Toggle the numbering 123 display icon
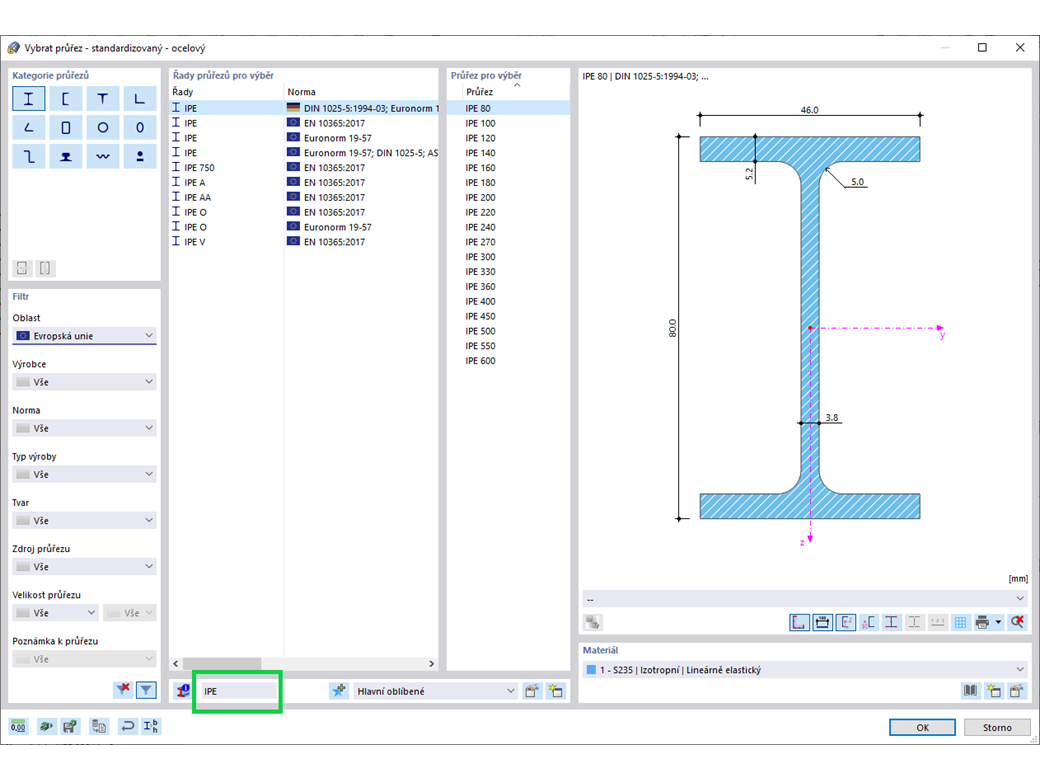 coord(938,622)
